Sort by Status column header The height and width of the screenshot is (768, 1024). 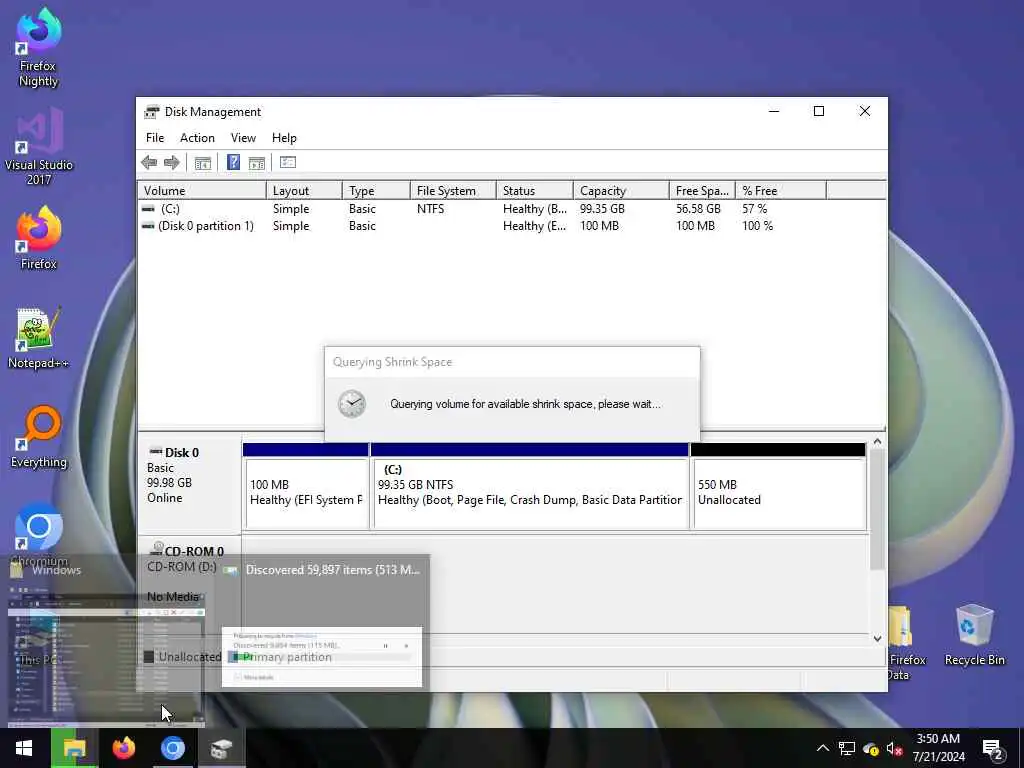pos(535,191)
